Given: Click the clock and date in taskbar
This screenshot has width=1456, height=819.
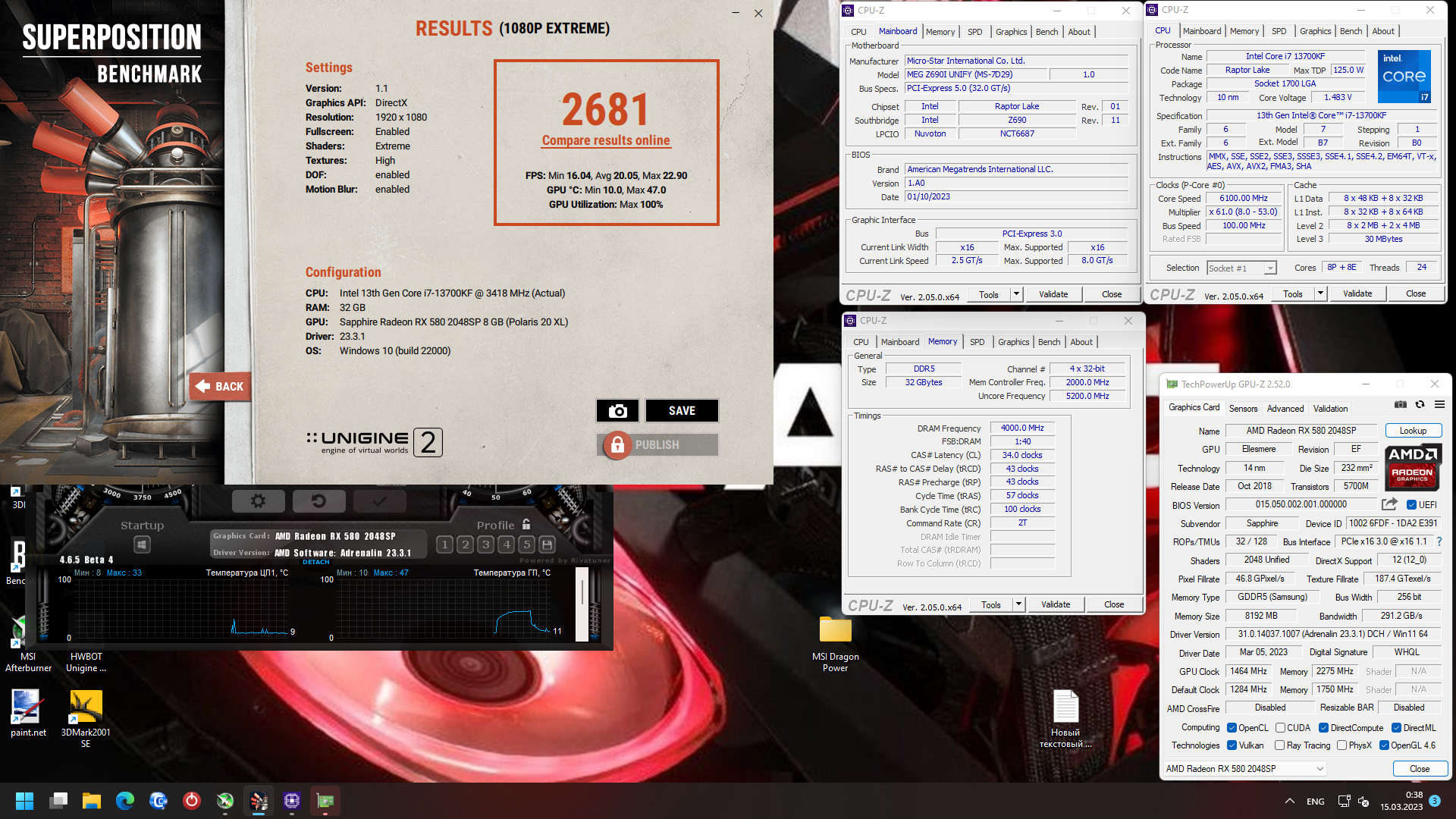Looking at the screenshot, I should click(1401, 801).
